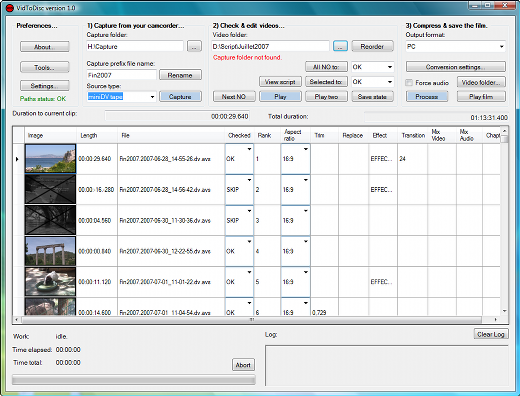Open Aspect ratio dropdown for rank 1 clip
Image resolution: width=520 pixels, height=396 pixels.
[x=306, y=149]
